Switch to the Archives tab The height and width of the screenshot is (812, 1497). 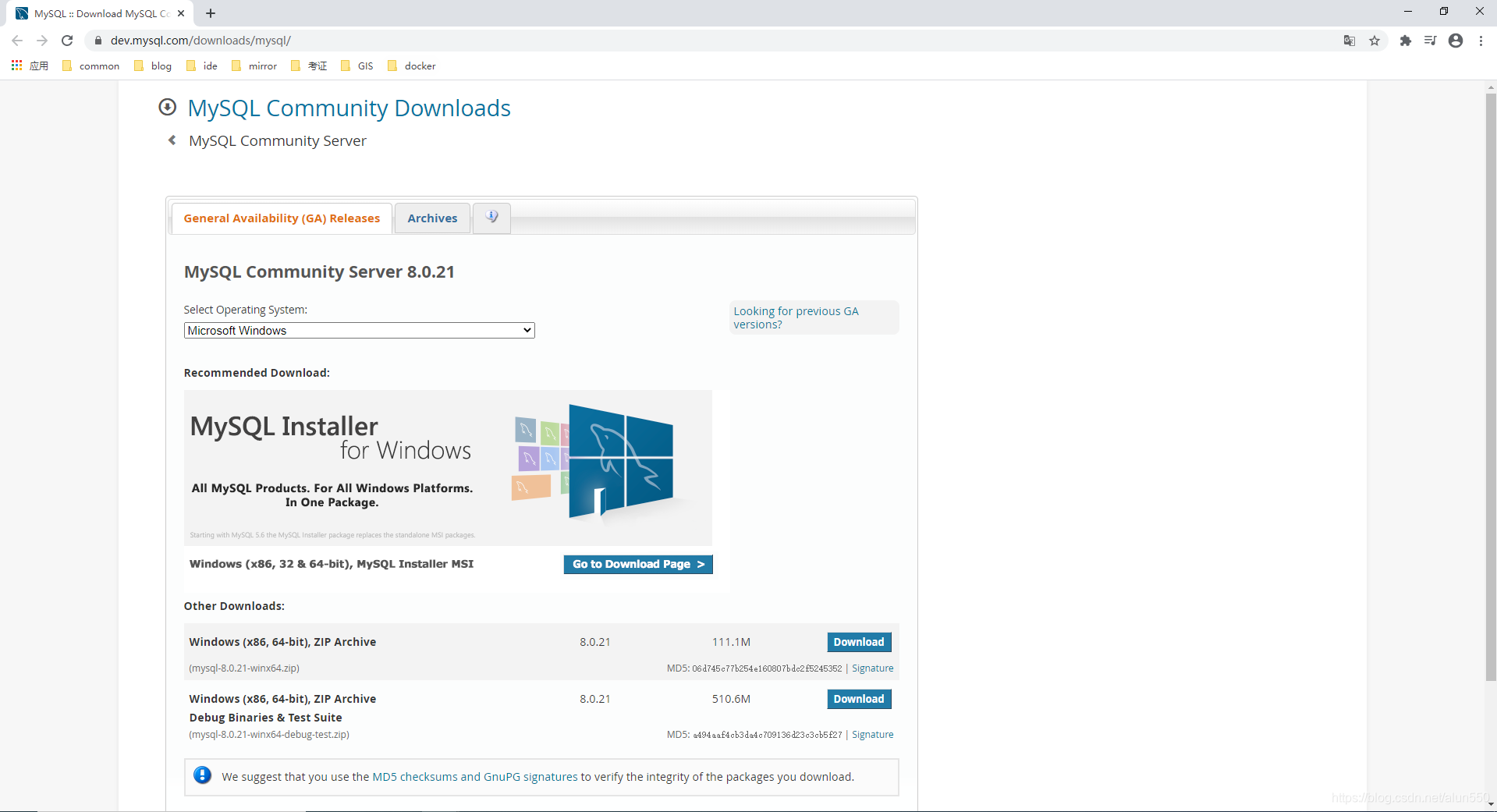click(x=432, y=218)
